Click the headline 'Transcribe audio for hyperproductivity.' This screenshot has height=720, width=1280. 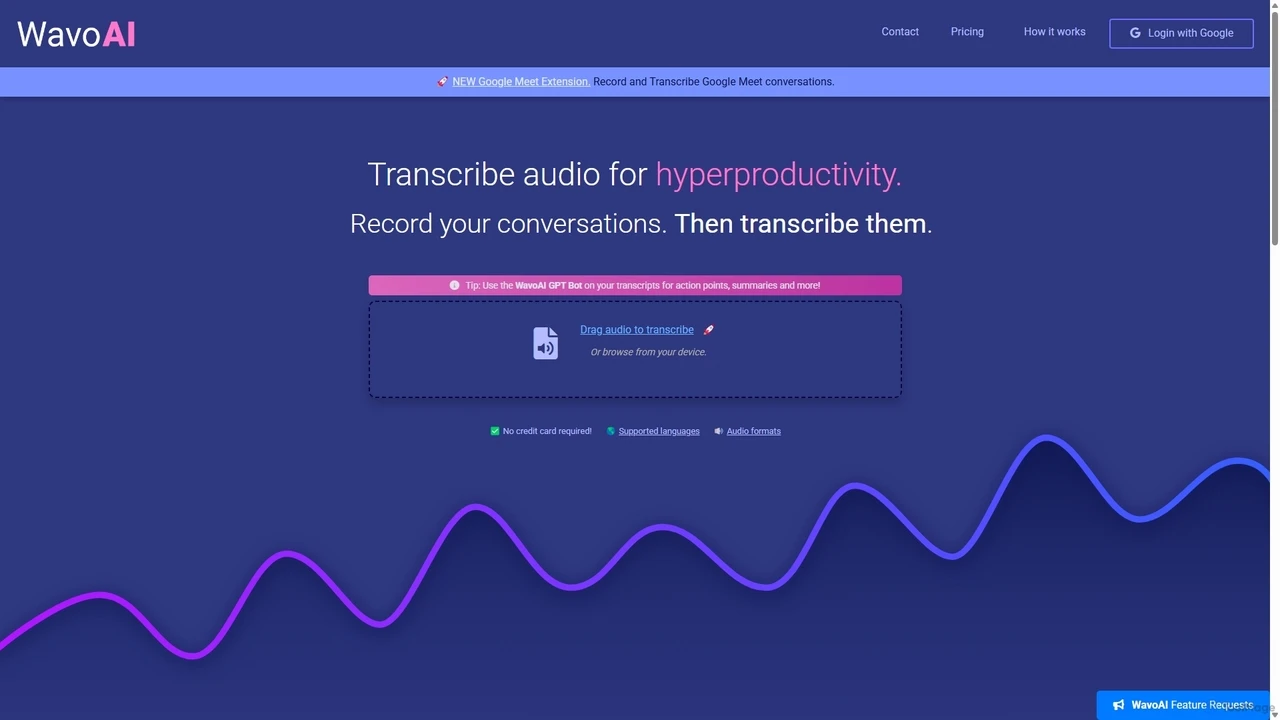(635, 174)
